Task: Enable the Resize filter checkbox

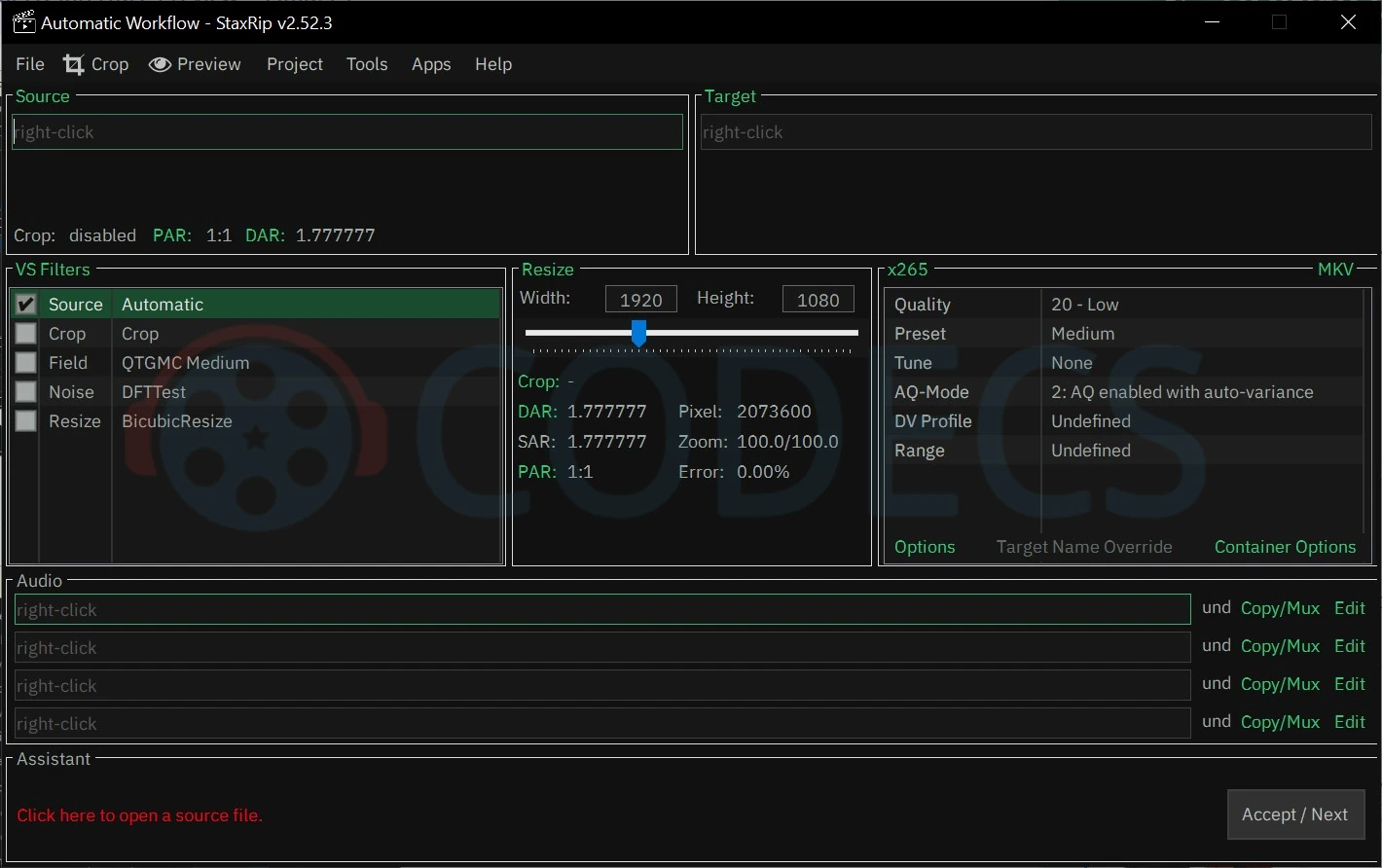Action: pos(25,421)
